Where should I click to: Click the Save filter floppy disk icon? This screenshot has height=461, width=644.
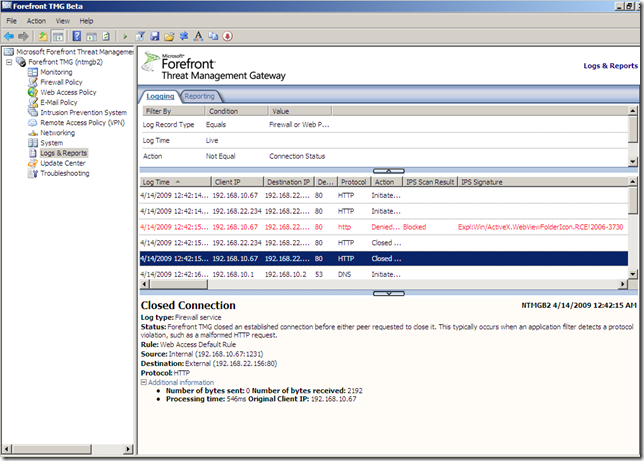[x=154, y=37]
